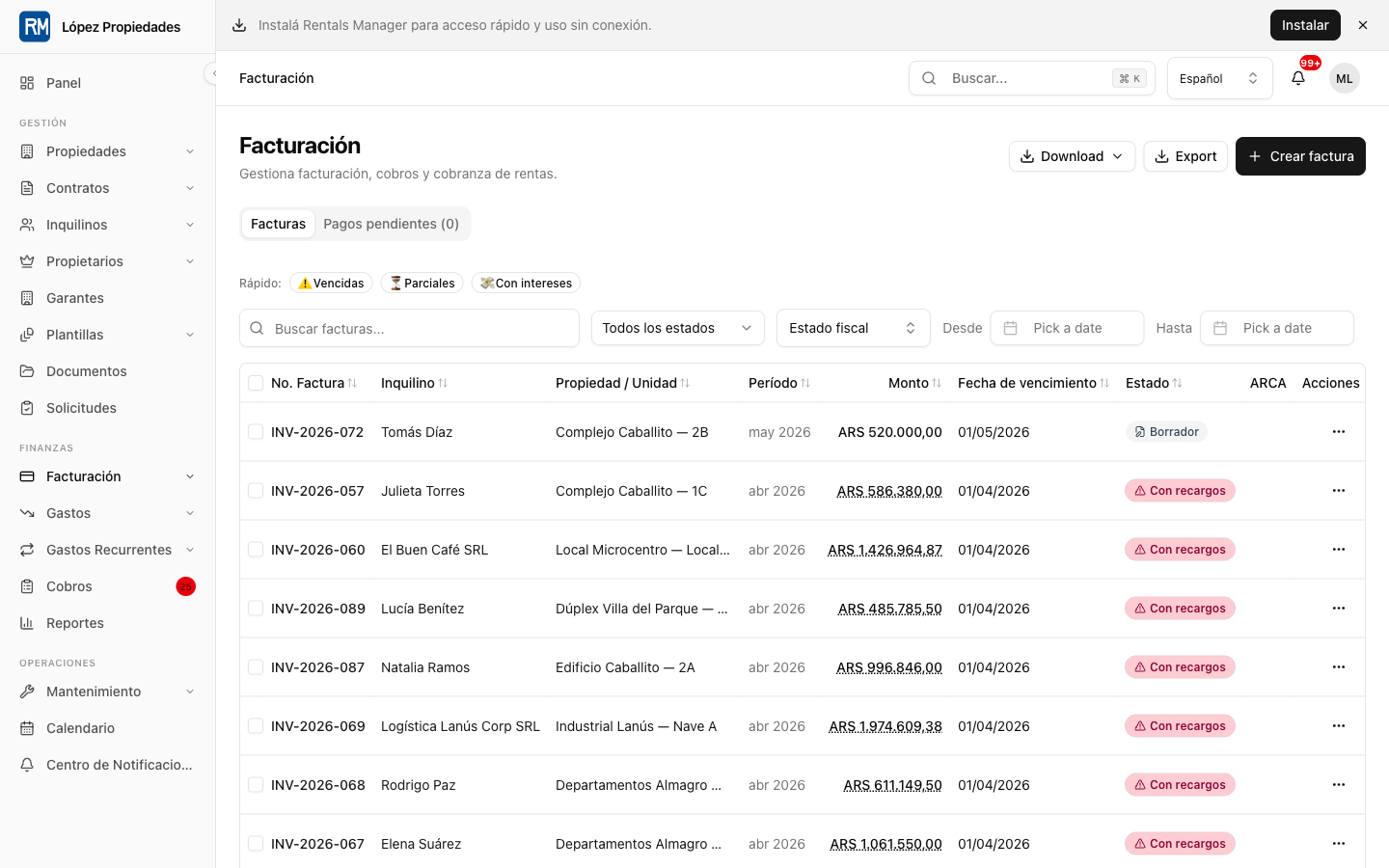Open Mantenimiento in sidebar

[107, 692]
